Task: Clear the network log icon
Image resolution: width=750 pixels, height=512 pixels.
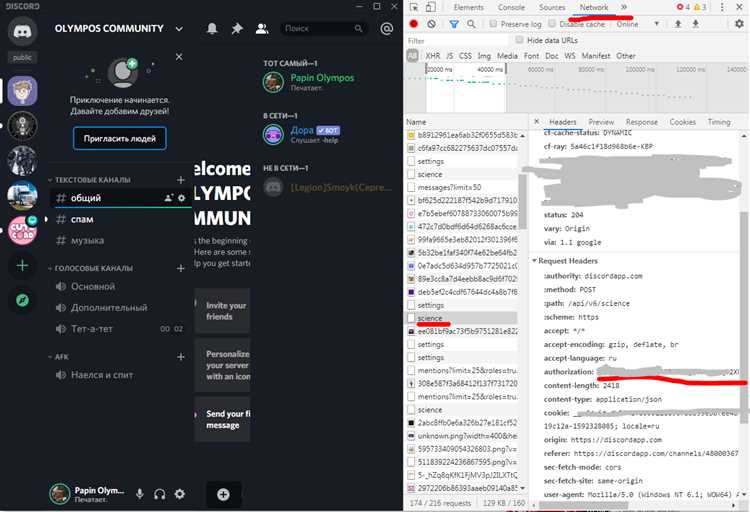Action: tap(431, 24)
